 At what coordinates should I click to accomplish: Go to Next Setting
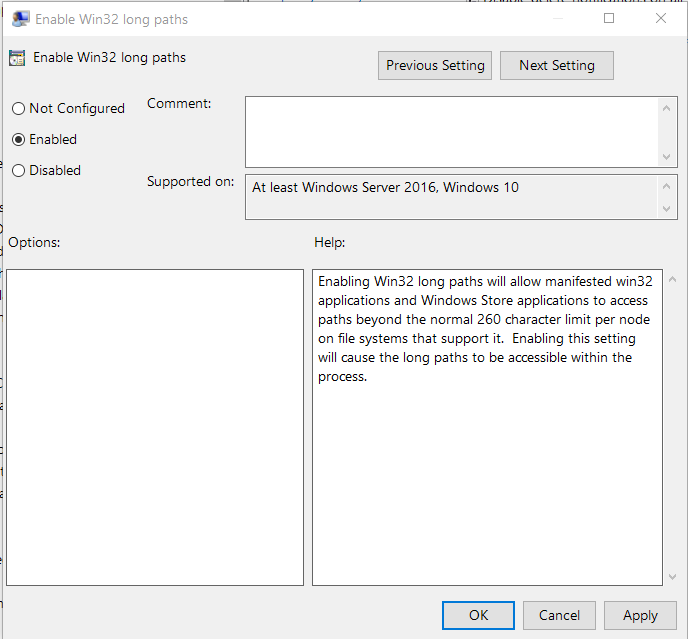pyautogui.click(x=557, y=65)
